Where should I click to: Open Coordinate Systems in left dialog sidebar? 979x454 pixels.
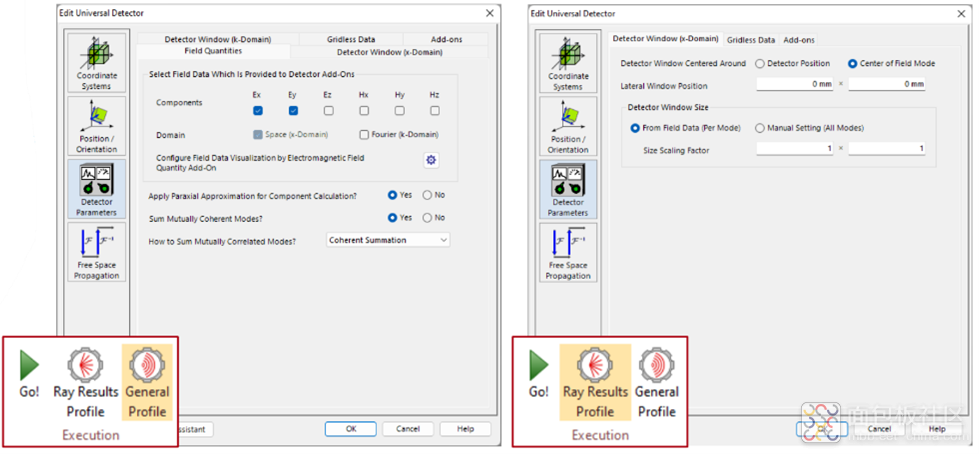click(x=97, y=62)
